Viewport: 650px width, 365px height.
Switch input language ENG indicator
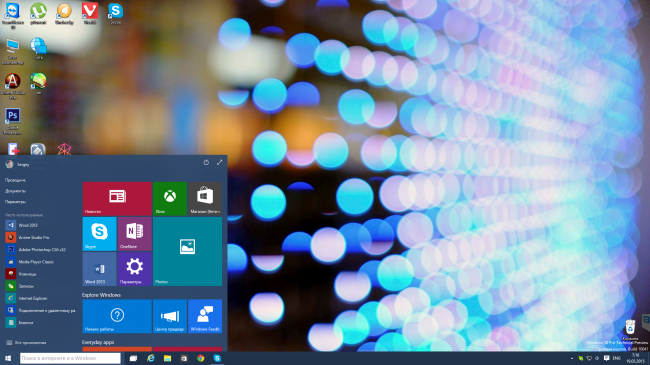pyautogui.click(x=616, y=358)
